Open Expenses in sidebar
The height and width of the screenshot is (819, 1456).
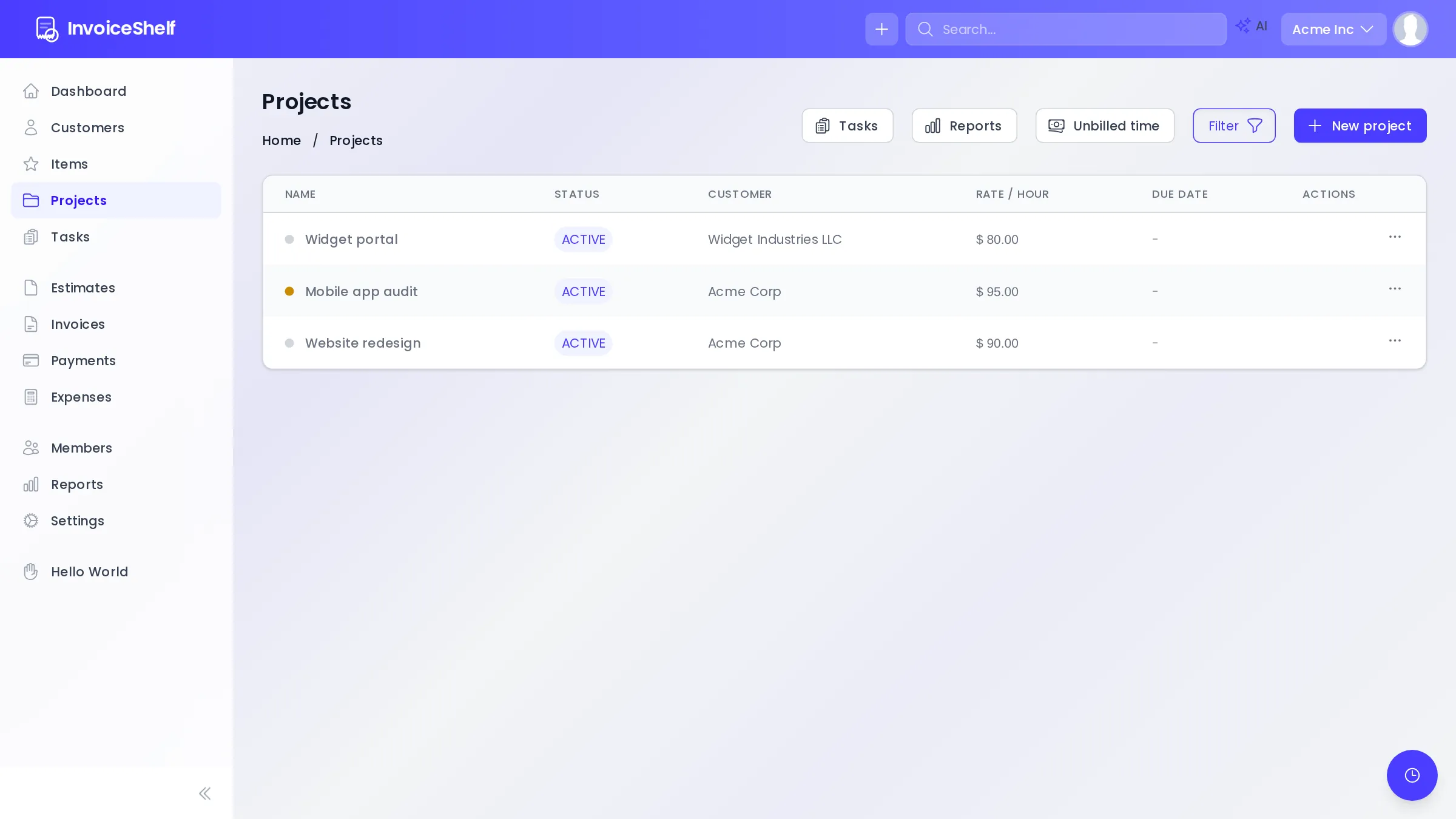pyautogui.click(x=116, y=397)
